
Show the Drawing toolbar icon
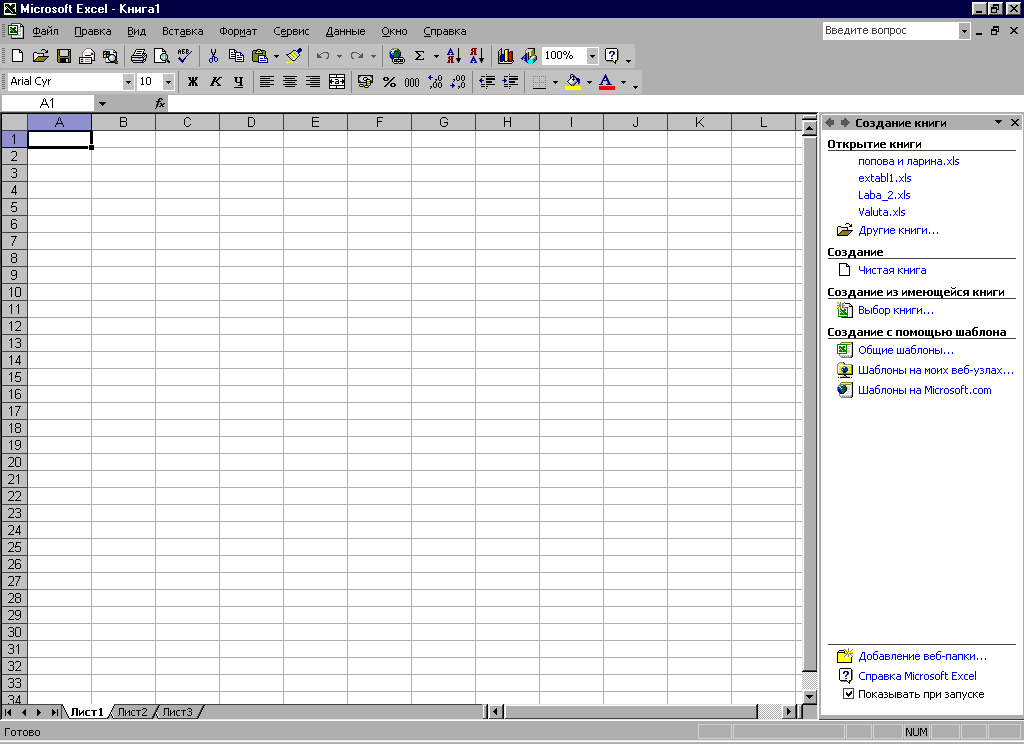point(529,56)
